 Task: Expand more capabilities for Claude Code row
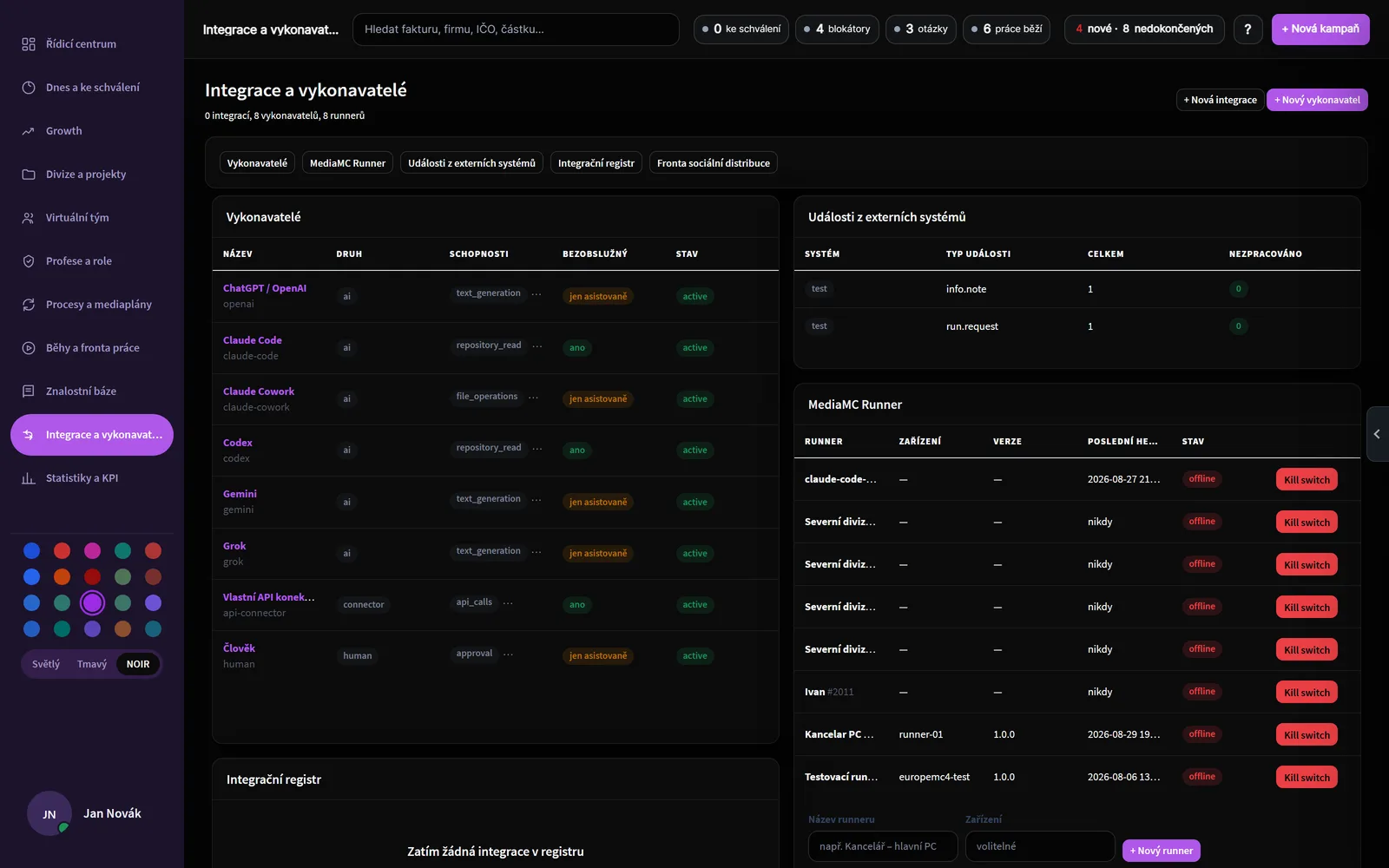pos(537,345)
